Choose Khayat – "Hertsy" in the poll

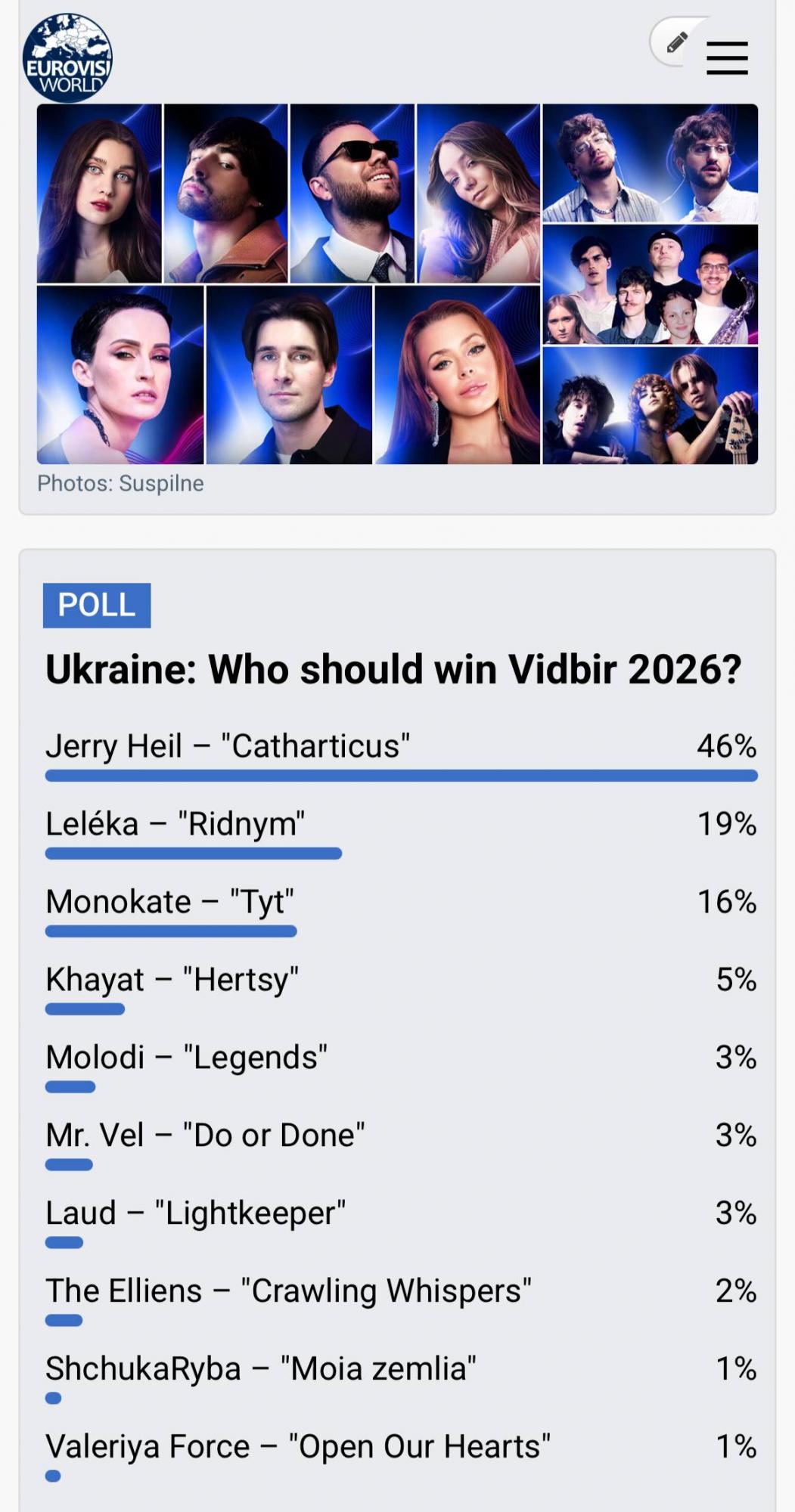(x=172, y=979)
